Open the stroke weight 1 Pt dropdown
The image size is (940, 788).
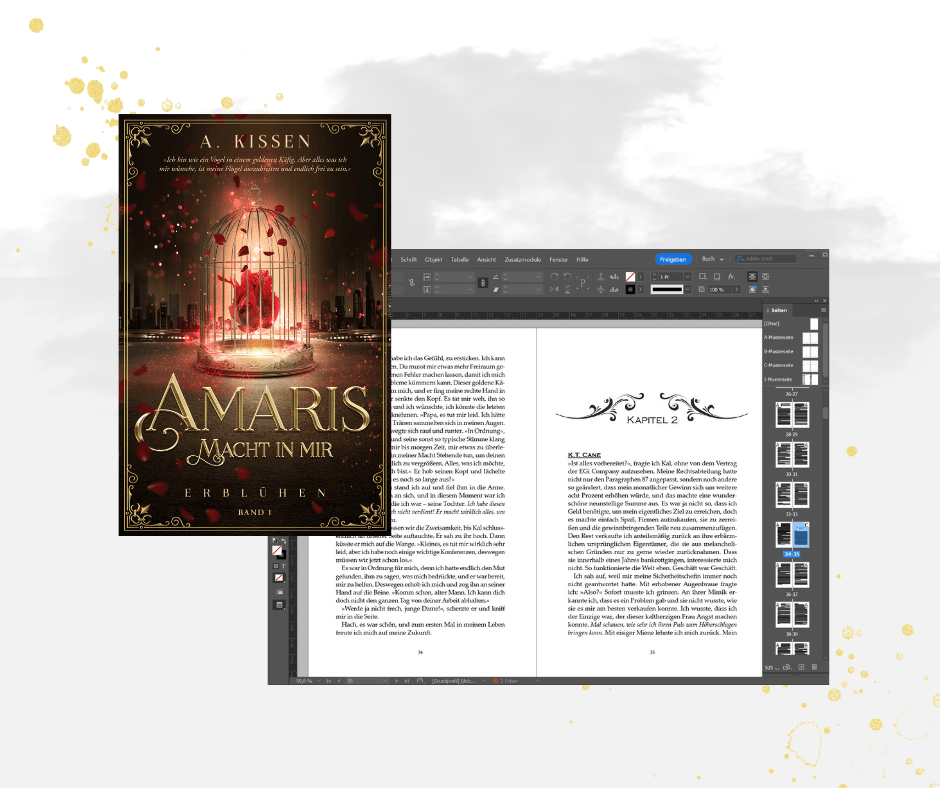pos(688,276)
